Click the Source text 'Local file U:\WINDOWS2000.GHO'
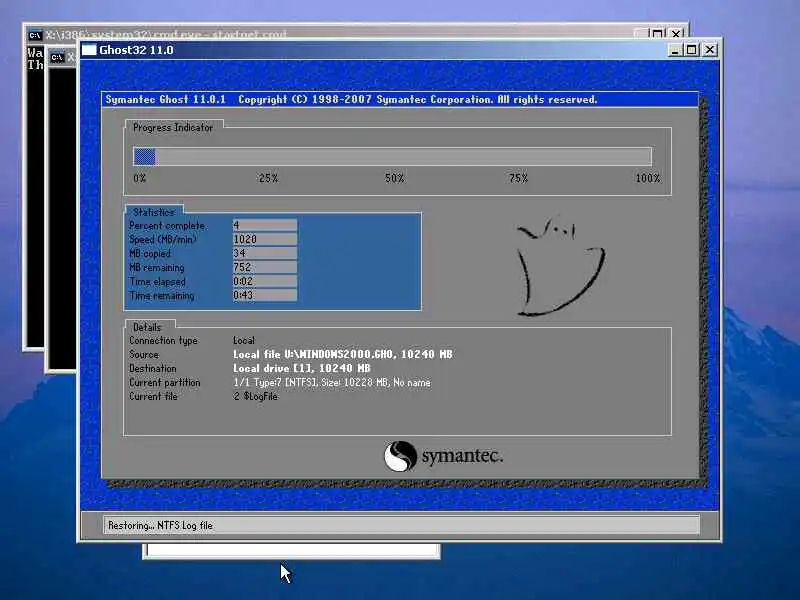Image resolution: width=800 pixels, height=600 pixels. [x=313, y=354]
